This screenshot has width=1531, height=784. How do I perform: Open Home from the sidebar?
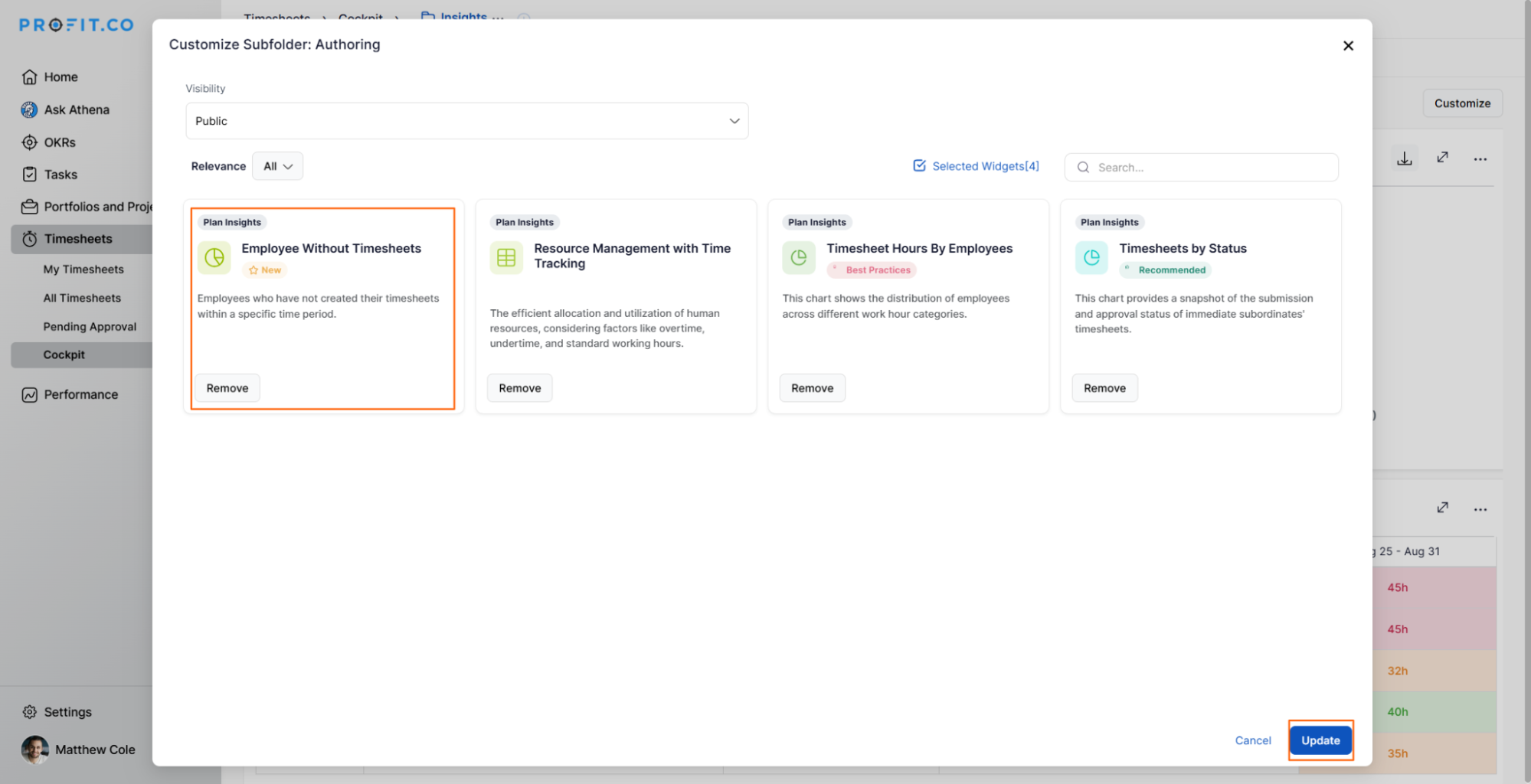pyautogui.click(x=61, y=77)
